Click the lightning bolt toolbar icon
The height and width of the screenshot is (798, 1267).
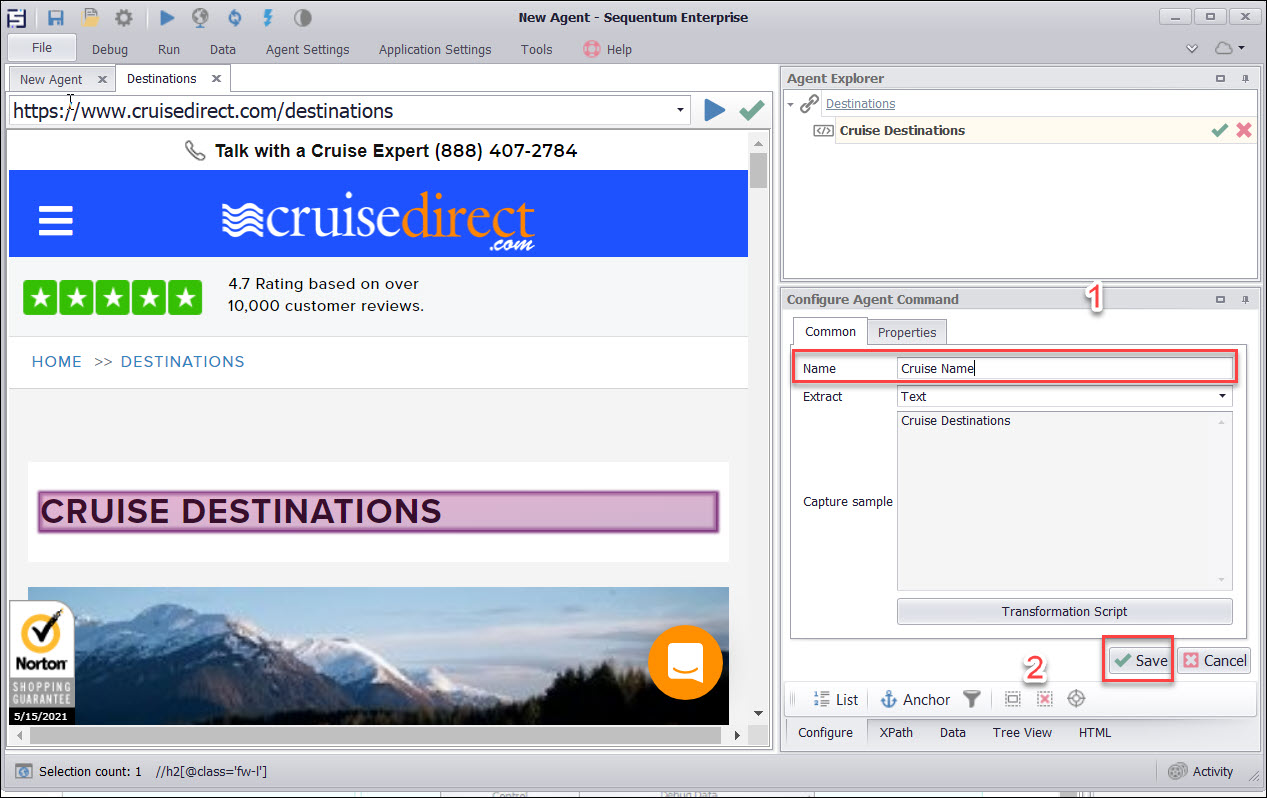coord(267,17)
